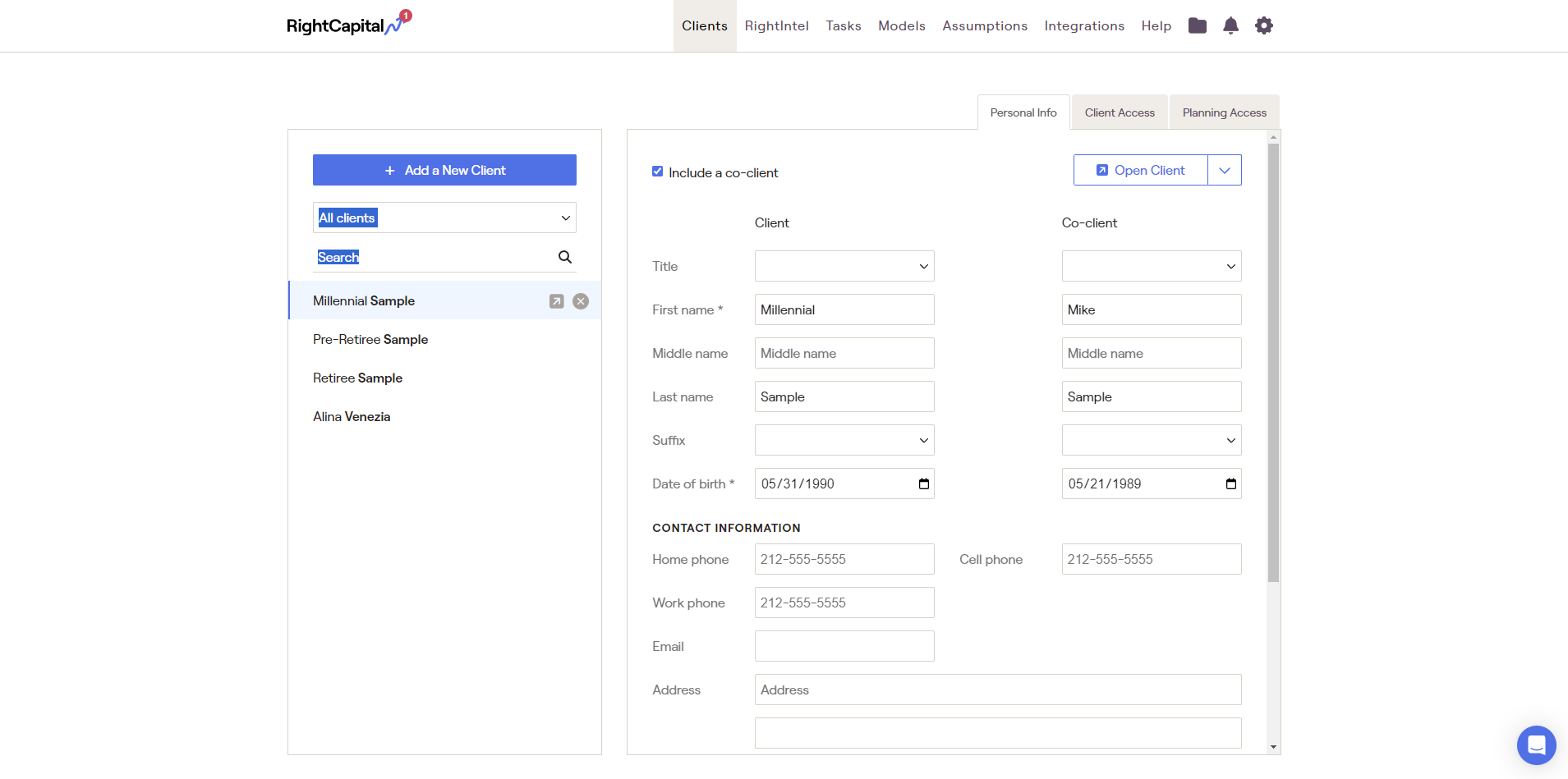Open Millennial Sample via arrow icon
1568x779 pixels.
556,301
